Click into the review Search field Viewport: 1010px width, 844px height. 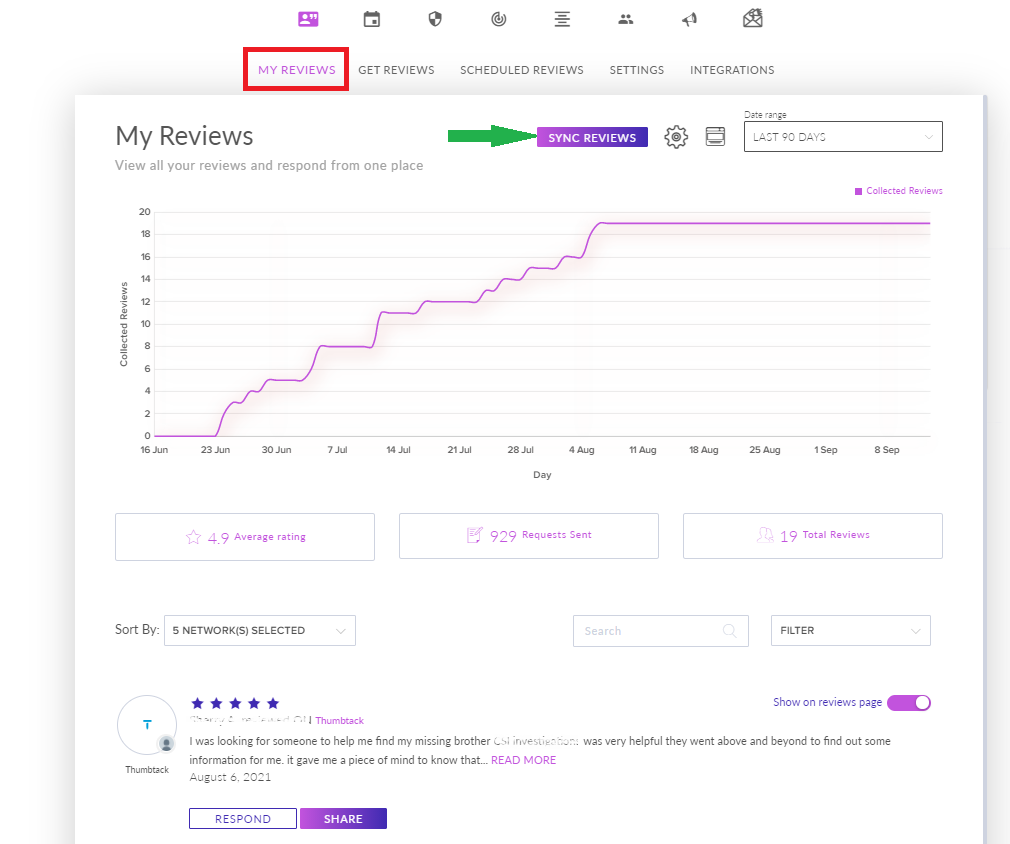[650, 631]
